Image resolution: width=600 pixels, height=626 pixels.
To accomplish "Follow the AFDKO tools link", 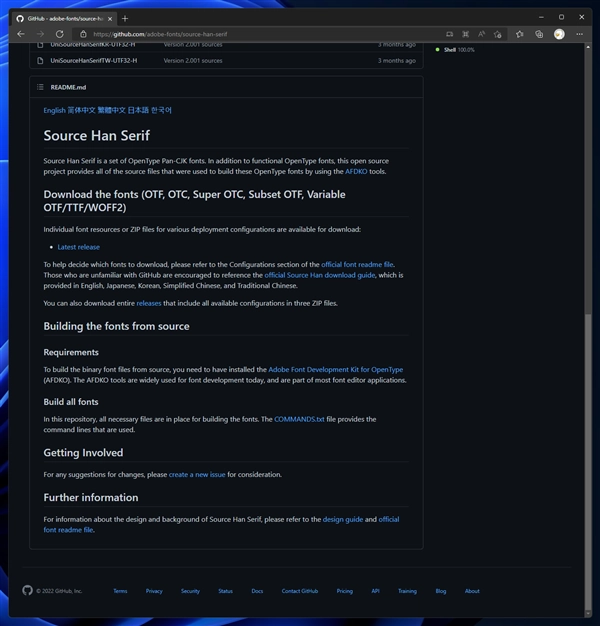I will [356, 172].
